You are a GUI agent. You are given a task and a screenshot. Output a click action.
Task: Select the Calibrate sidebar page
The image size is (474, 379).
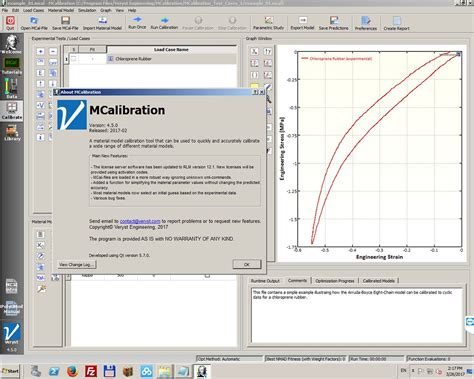pos(12,111)
